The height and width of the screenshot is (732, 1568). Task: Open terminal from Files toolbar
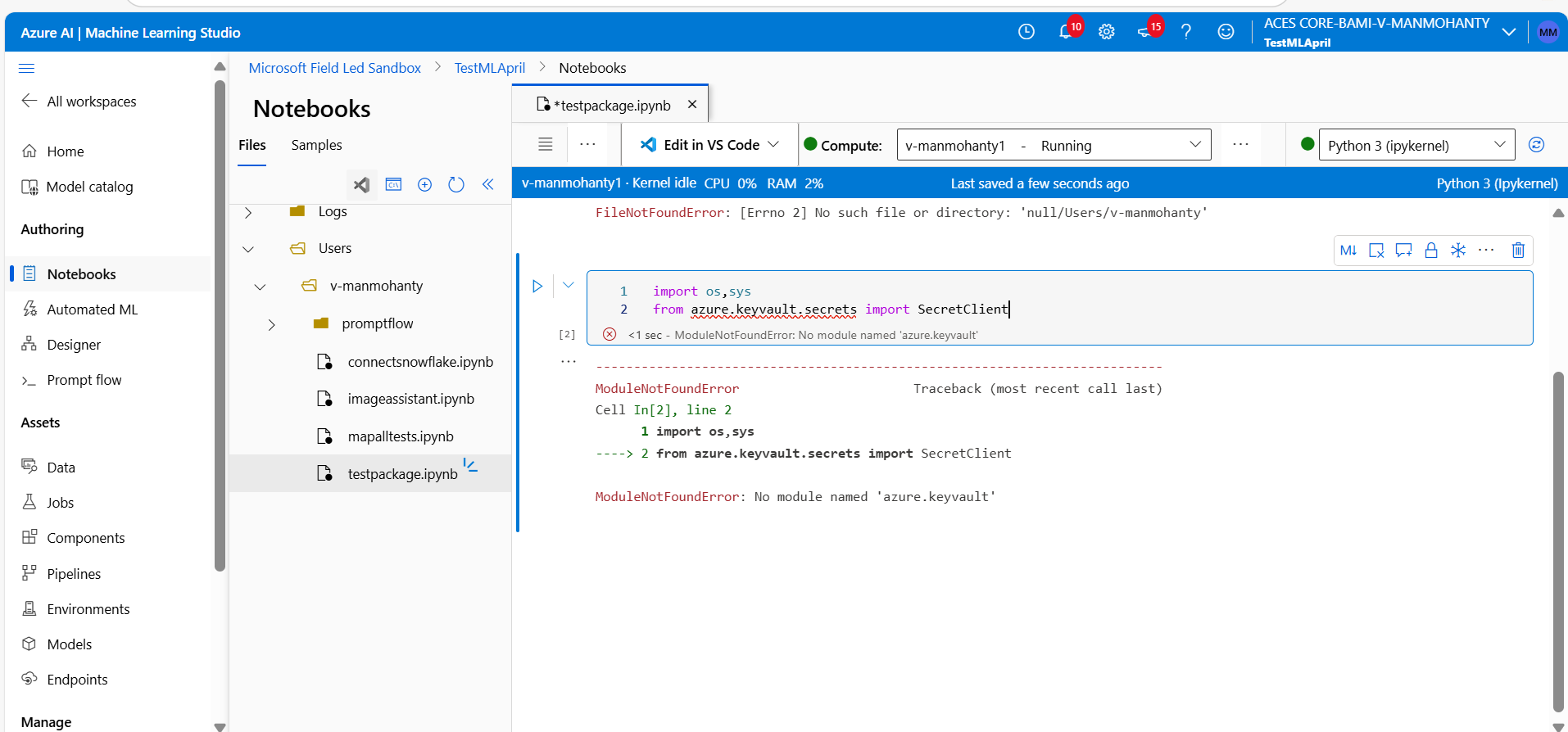[x=394, y=185]
